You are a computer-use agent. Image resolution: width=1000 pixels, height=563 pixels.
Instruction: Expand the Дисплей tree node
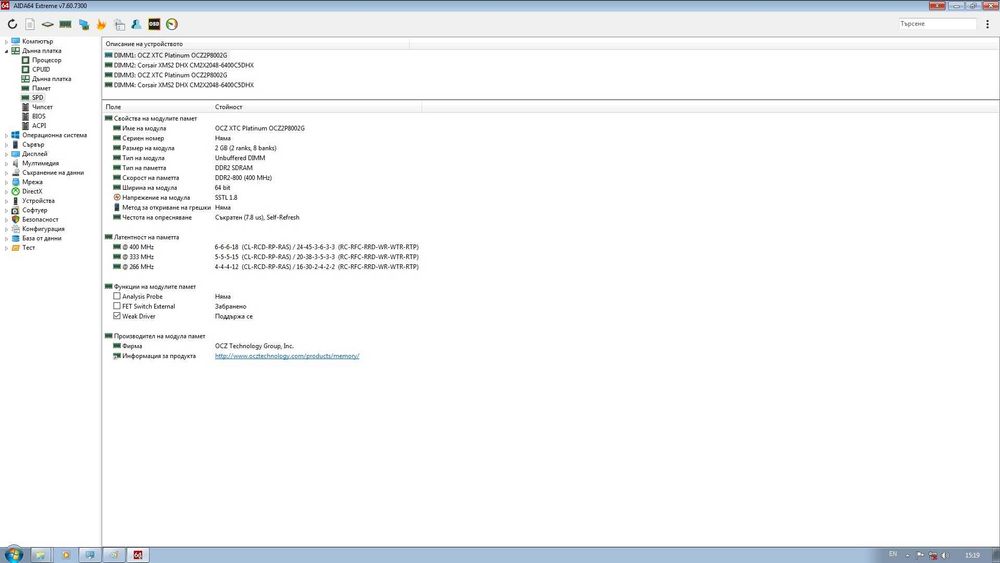pyautogui.click(x=6, y=154)
